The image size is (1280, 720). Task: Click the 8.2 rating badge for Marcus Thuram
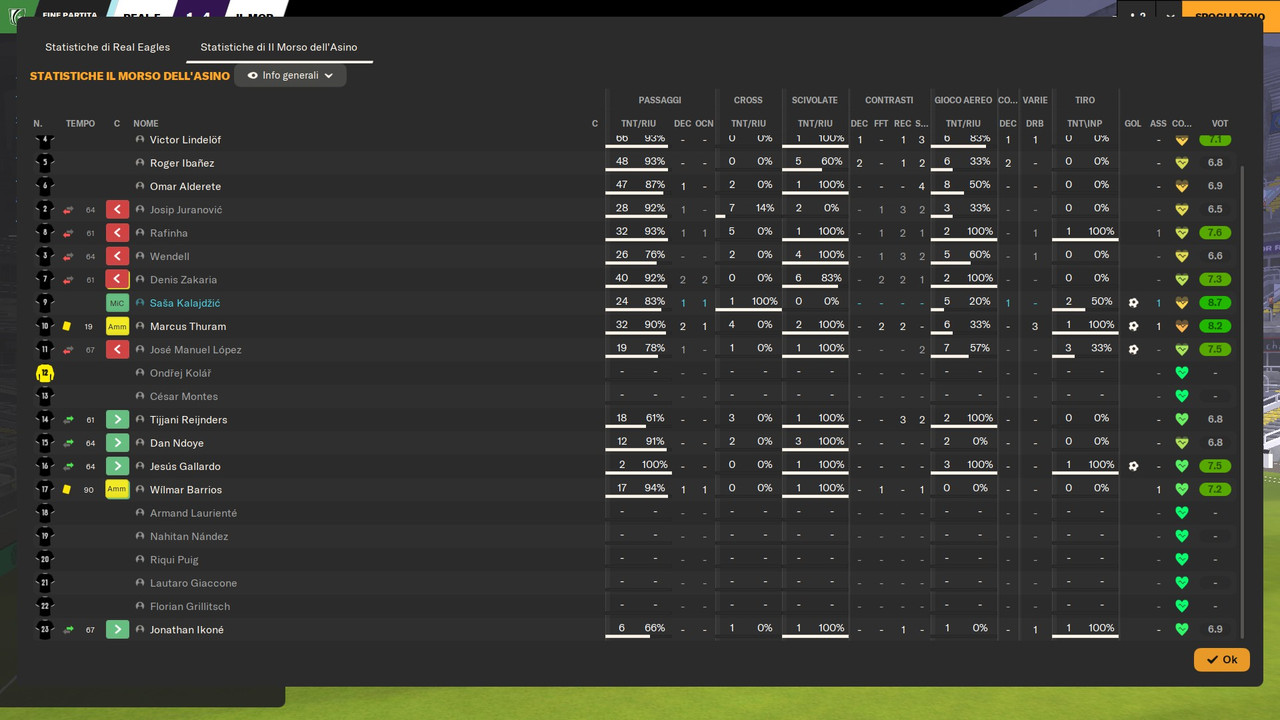(x=1215, y=326)
